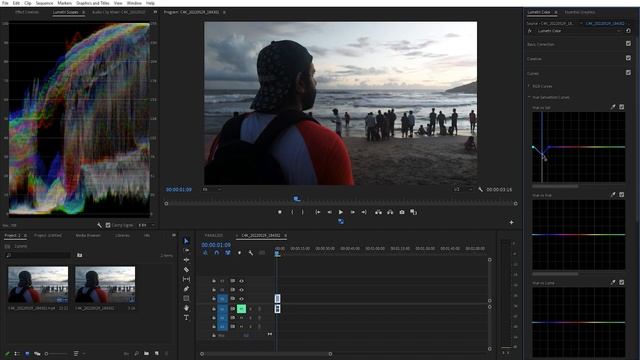
Task: Select the second sequence thumbnail in project bin
Action: click(105, 285)
